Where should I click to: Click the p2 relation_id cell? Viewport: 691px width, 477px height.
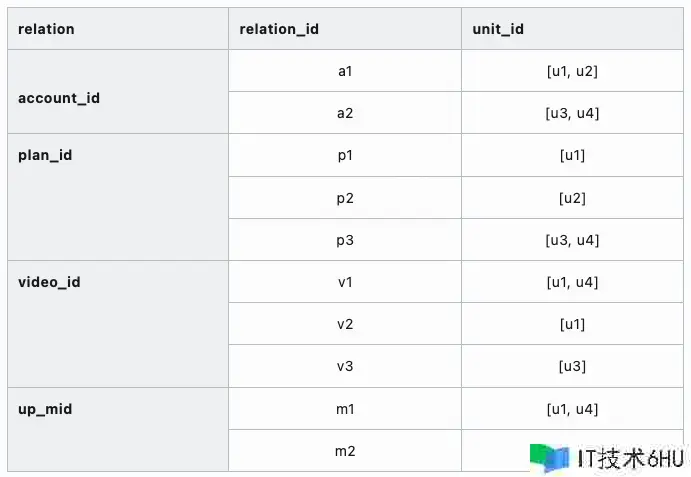345,198
